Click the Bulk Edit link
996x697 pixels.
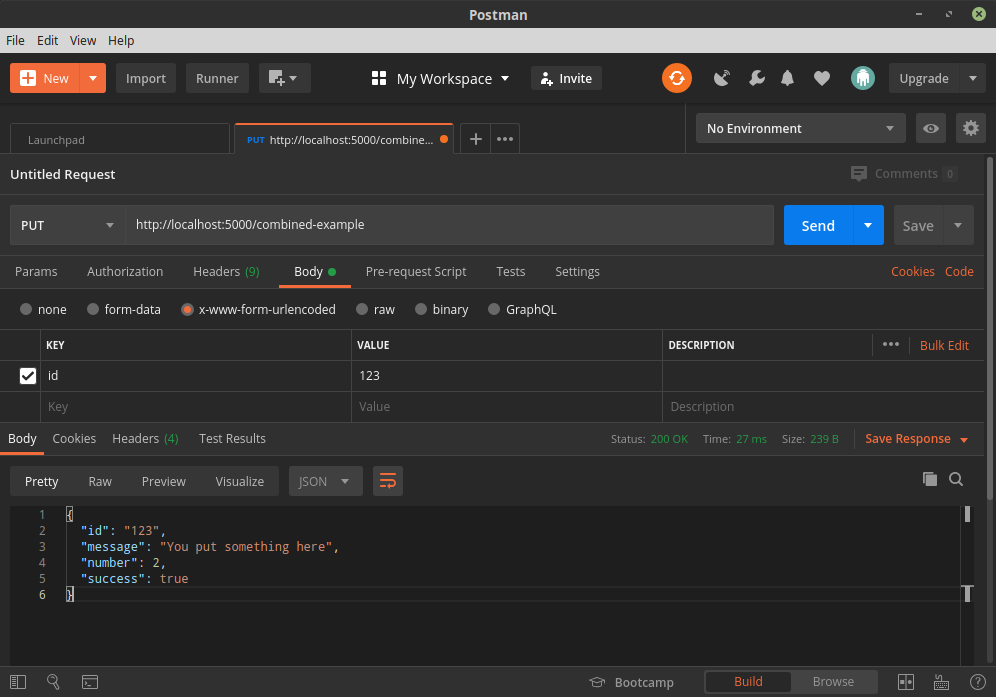pyautogui.click(x=944, y=345)
